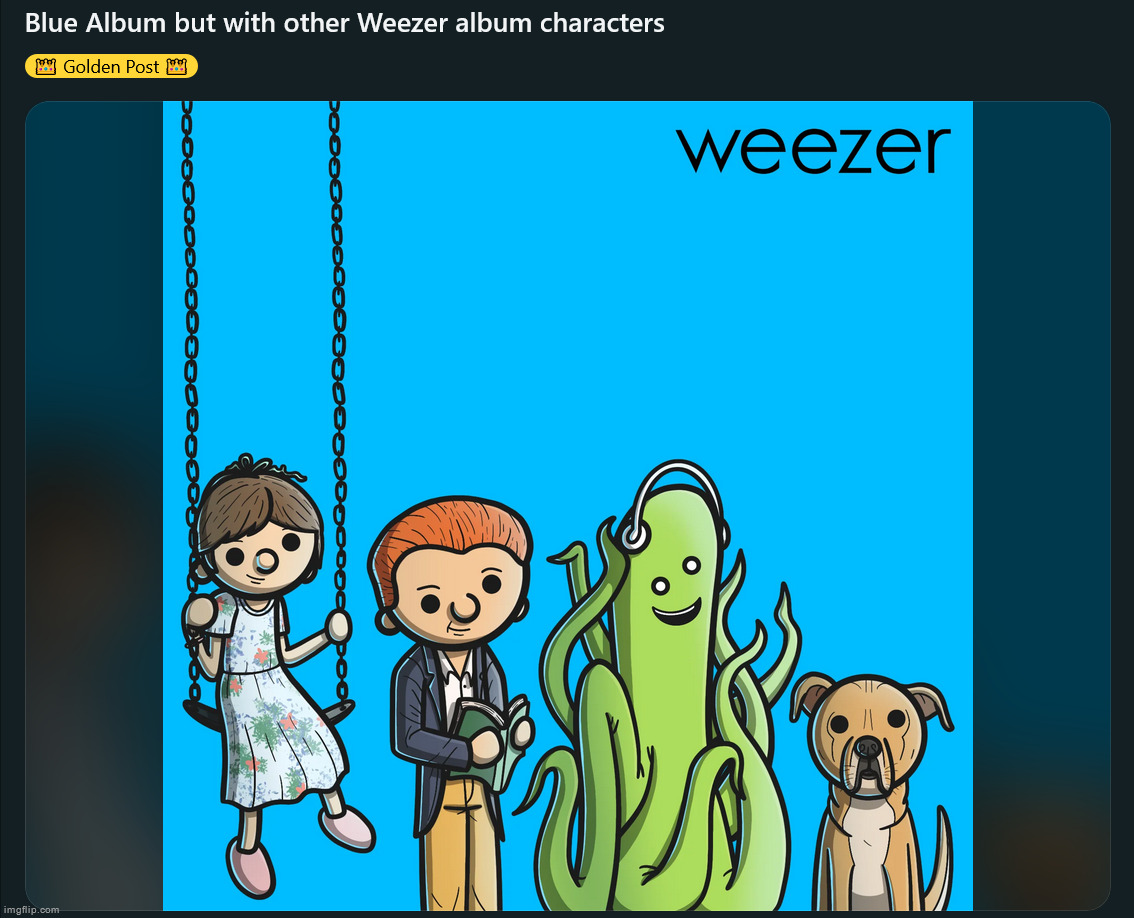The image size is (1134, 918).
Task: Click the blurred left margin of the image
Action: [94, 506]
